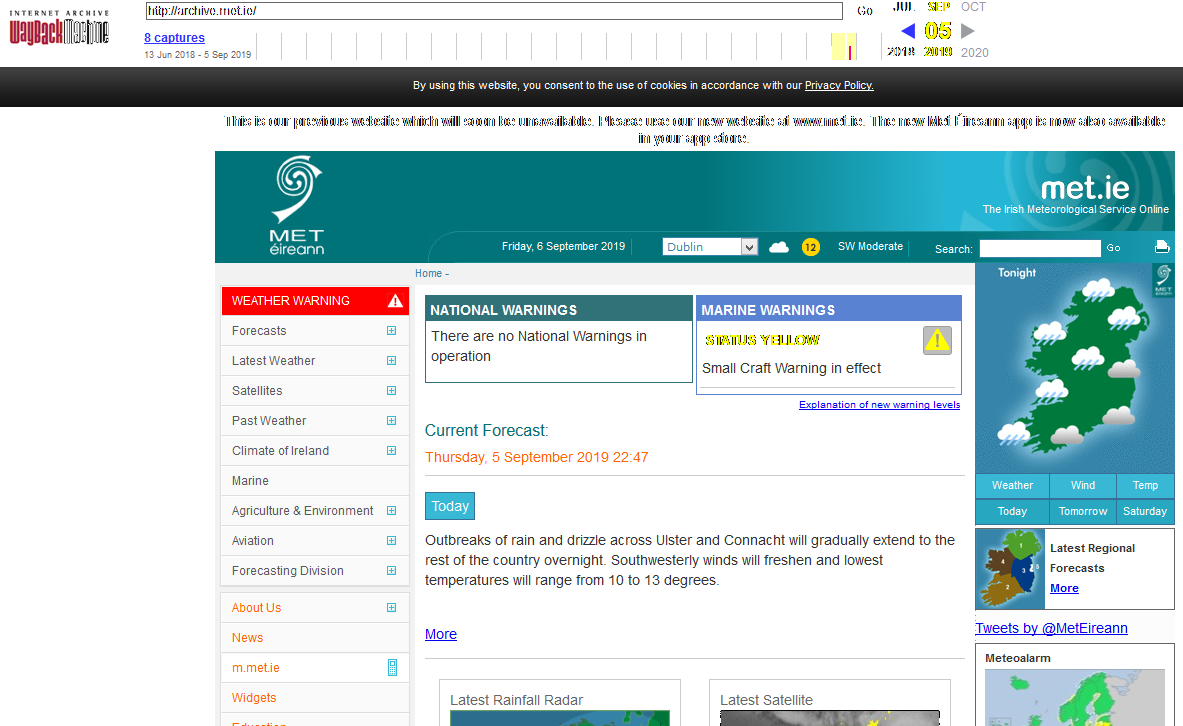Click the Meteoalarm Europe map
Image resolution: width=1183 pixels, height=726 pixels.
[1074, 697]
